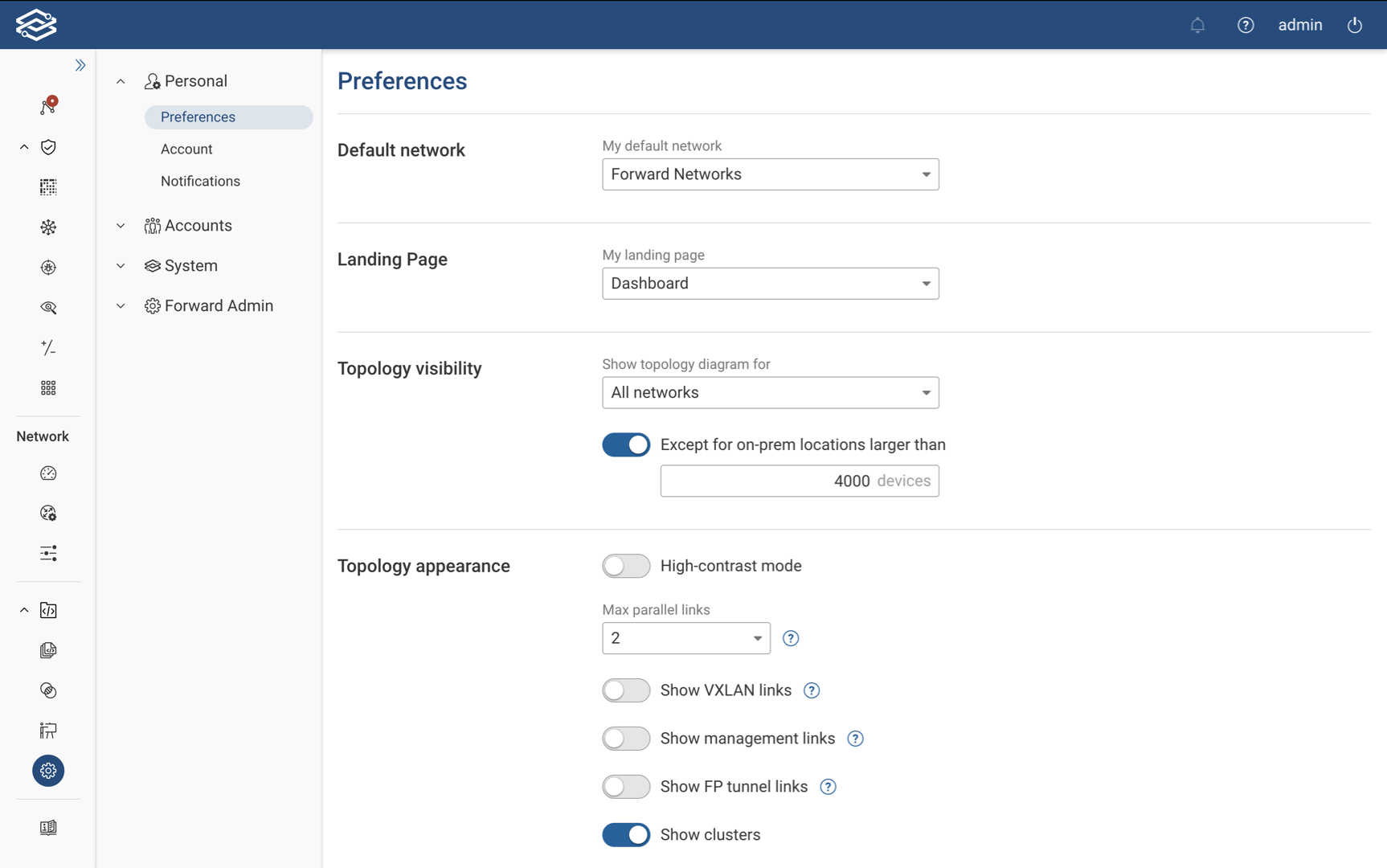The image size is (1387, 868).
Task: Enable Show FP tunnel links toggle
Action: tap(626, 787)
